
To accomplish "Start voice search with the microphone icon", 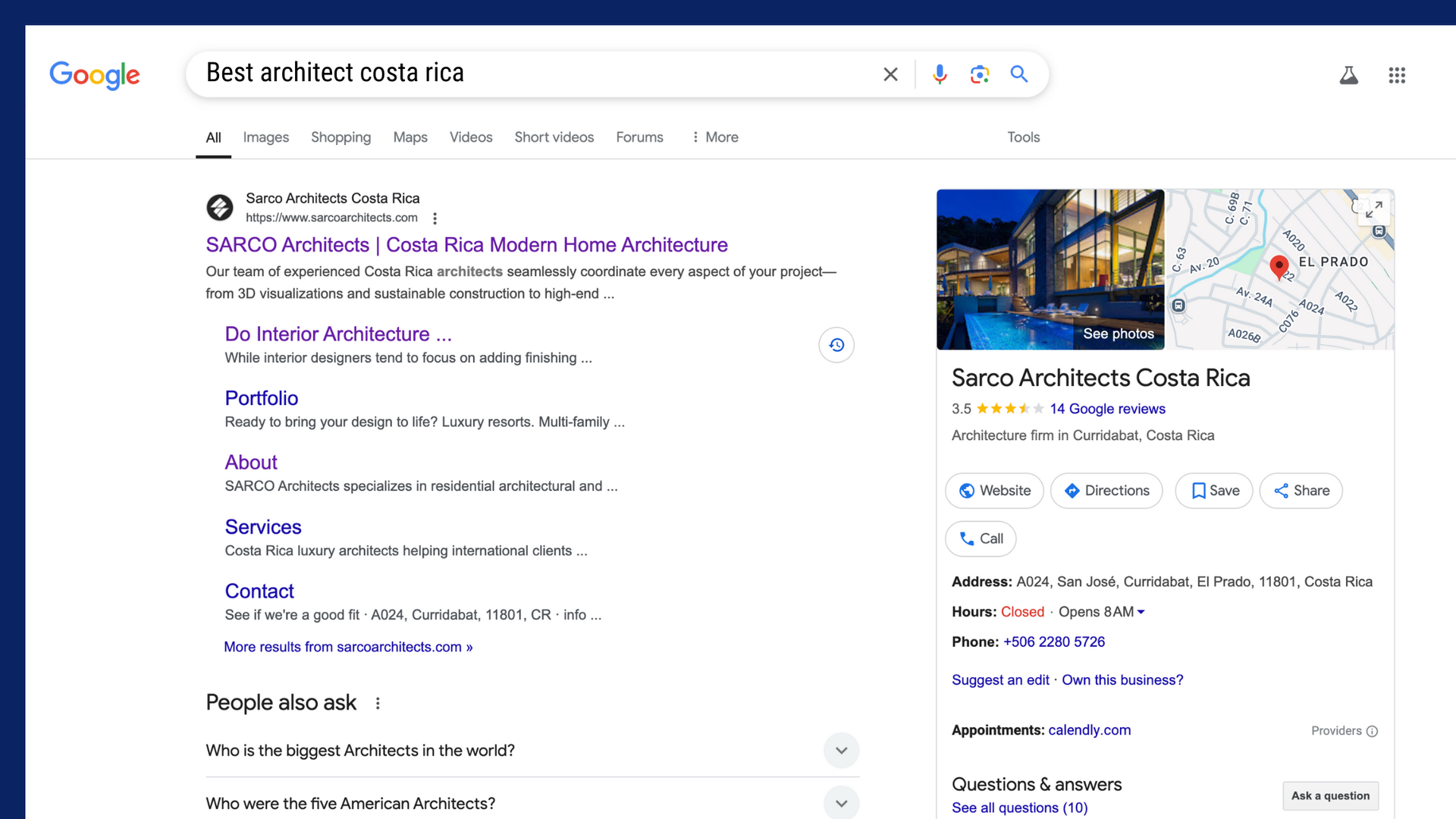I will tap(940, 74).
